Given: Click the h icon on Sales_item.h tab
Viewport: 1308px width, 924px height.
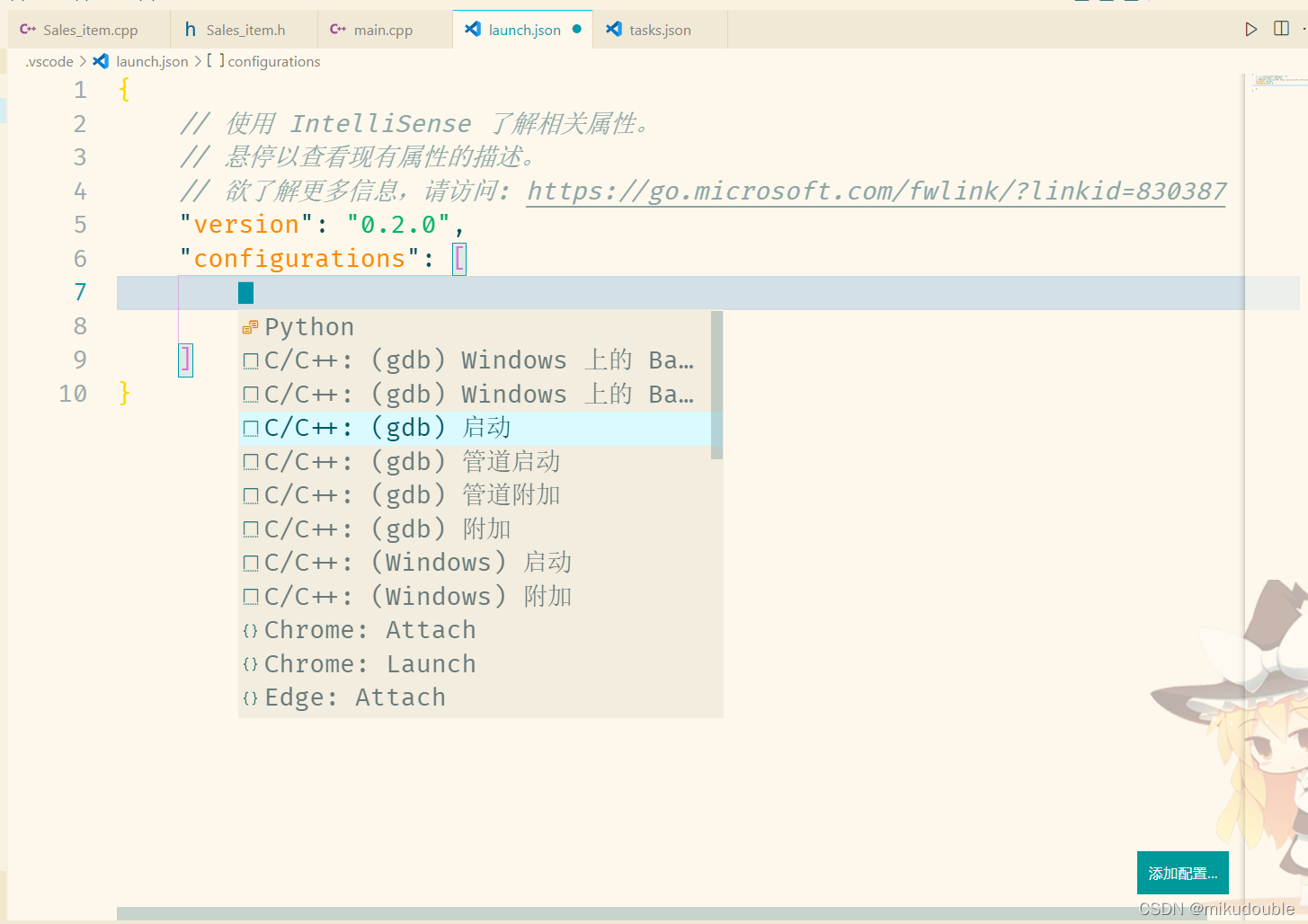Looking at the screenshot, I should (191, 30).
